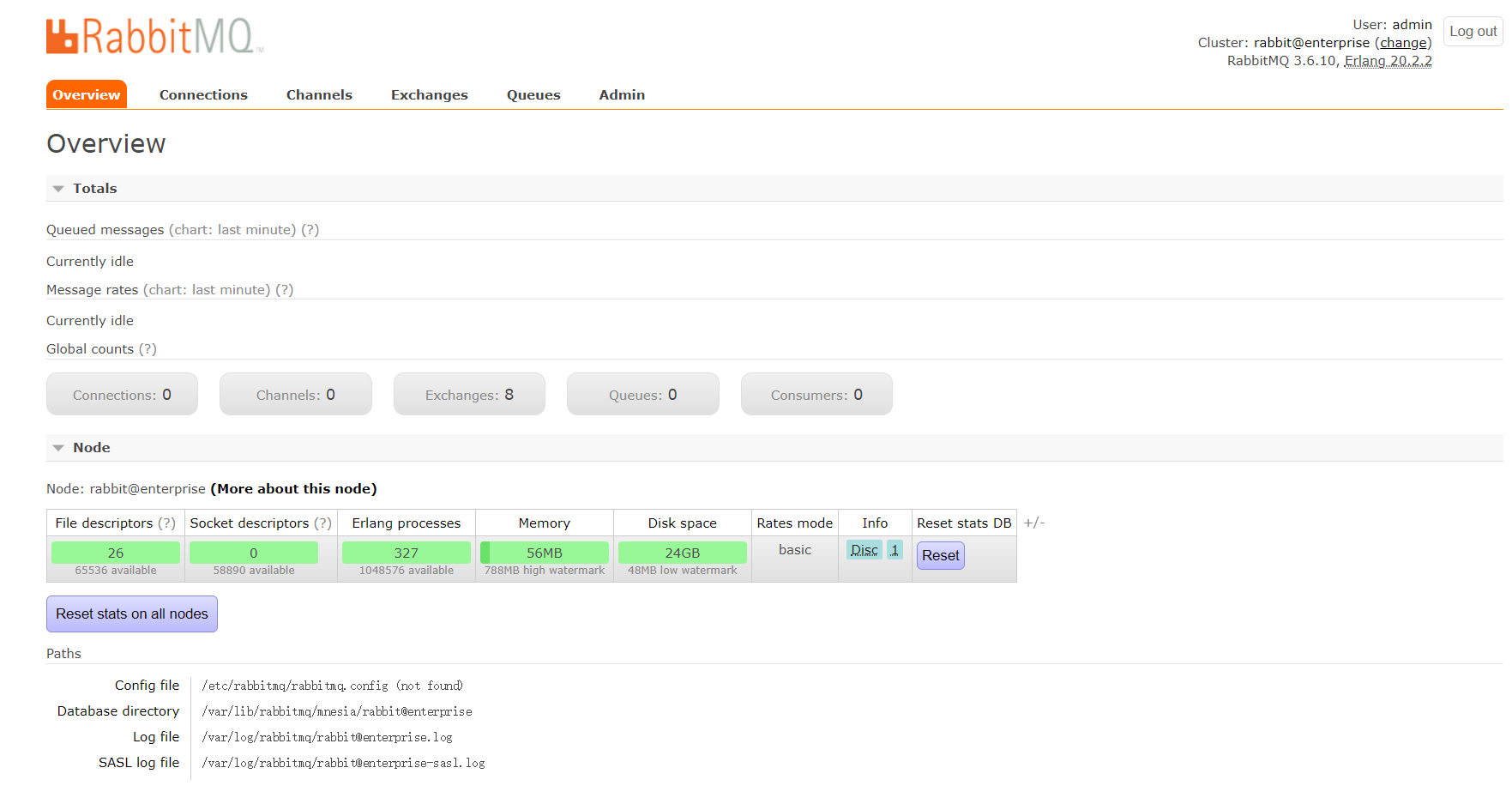Reset the stats DB for this node
Viewport: 1512px width, 798px height.
(941, 555)
